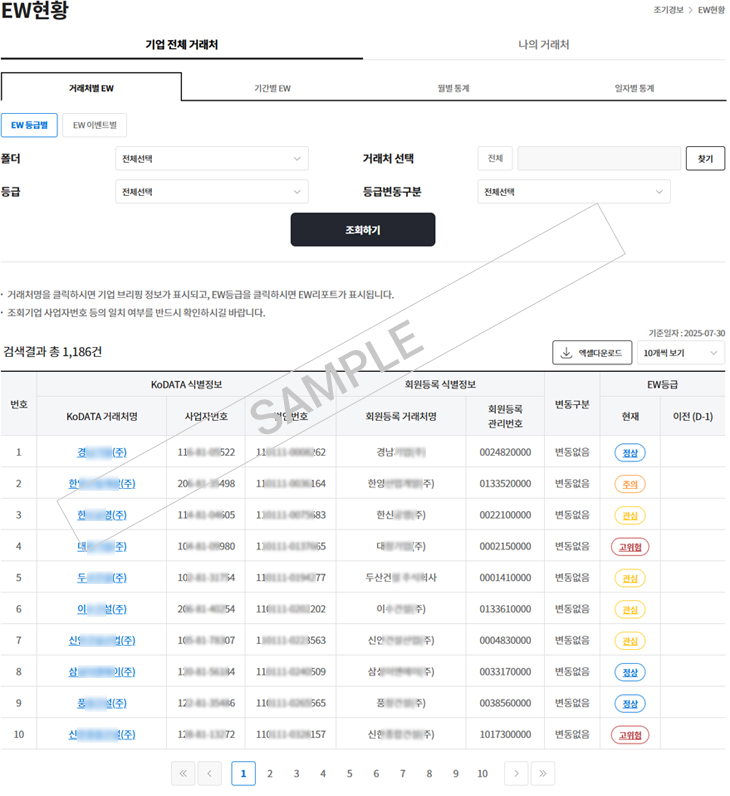Select the EW 등급별 toggle option

point(29,125)
